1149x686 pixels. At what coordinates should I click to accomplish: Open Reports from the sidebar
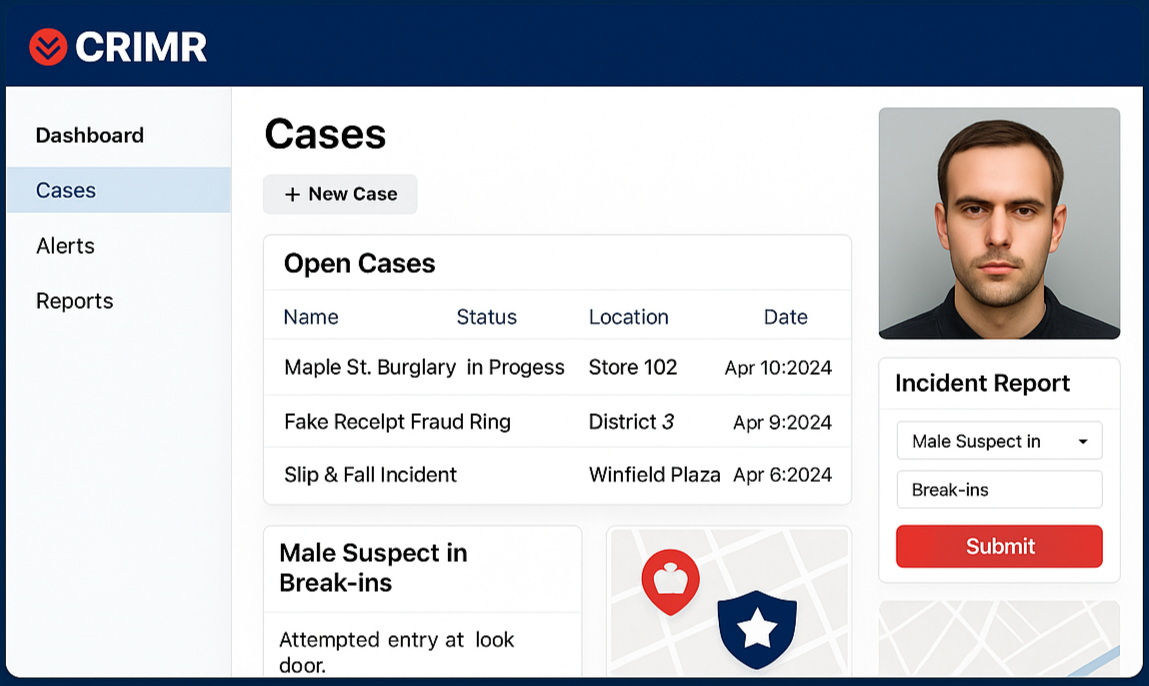pyautogui.click(x=75, y=300)
